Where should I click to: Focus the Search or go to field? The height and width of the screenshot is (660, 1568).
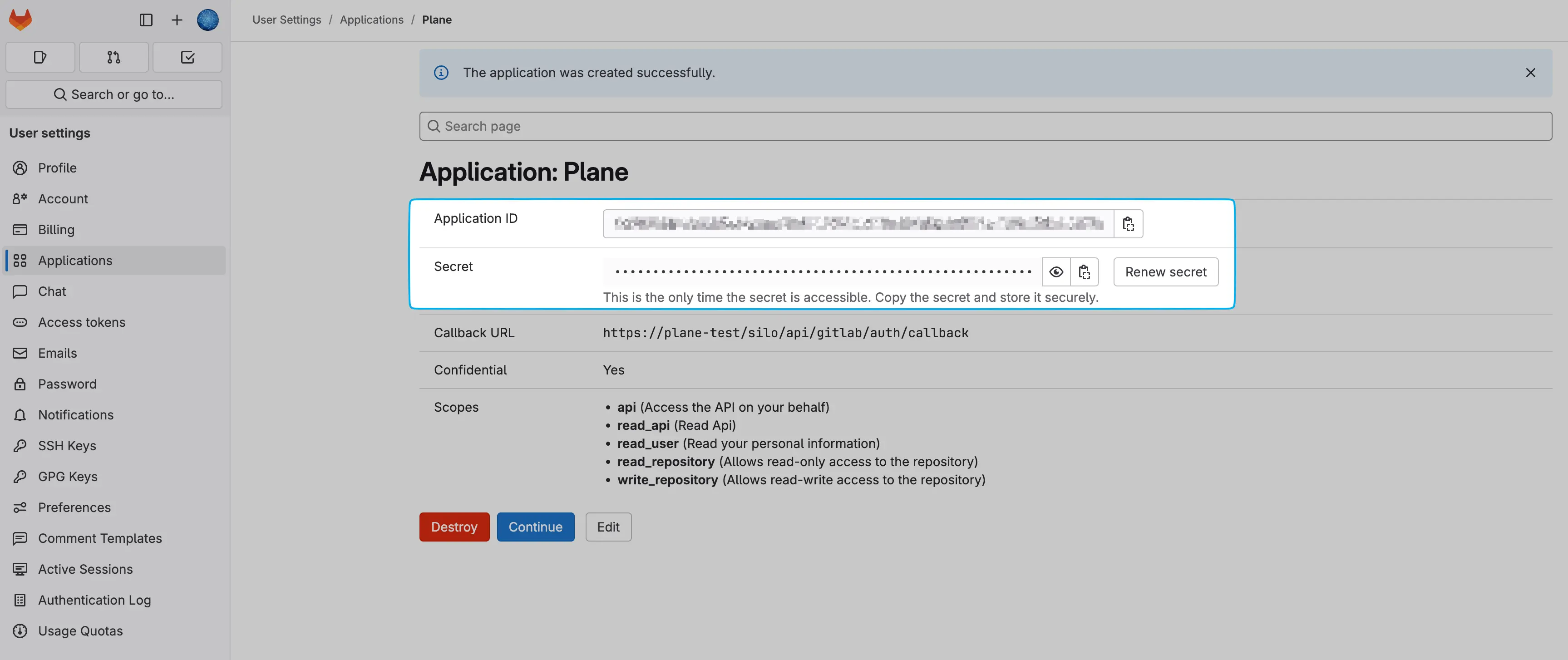(113, 94)
